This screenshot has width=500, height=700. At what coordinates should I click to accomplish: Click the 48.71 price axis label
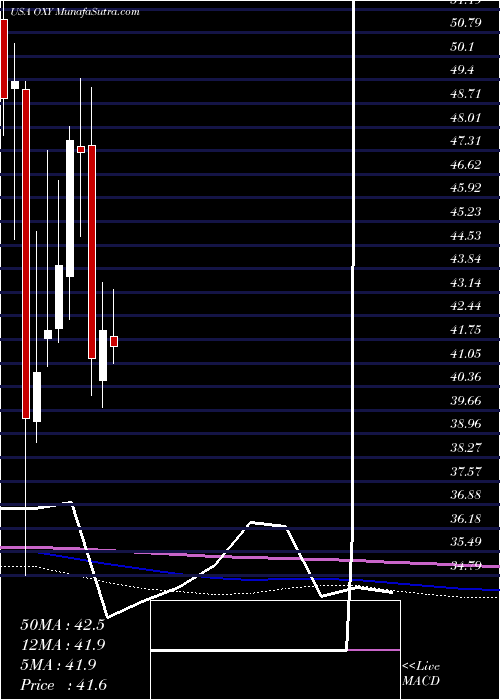pos(466,94)
